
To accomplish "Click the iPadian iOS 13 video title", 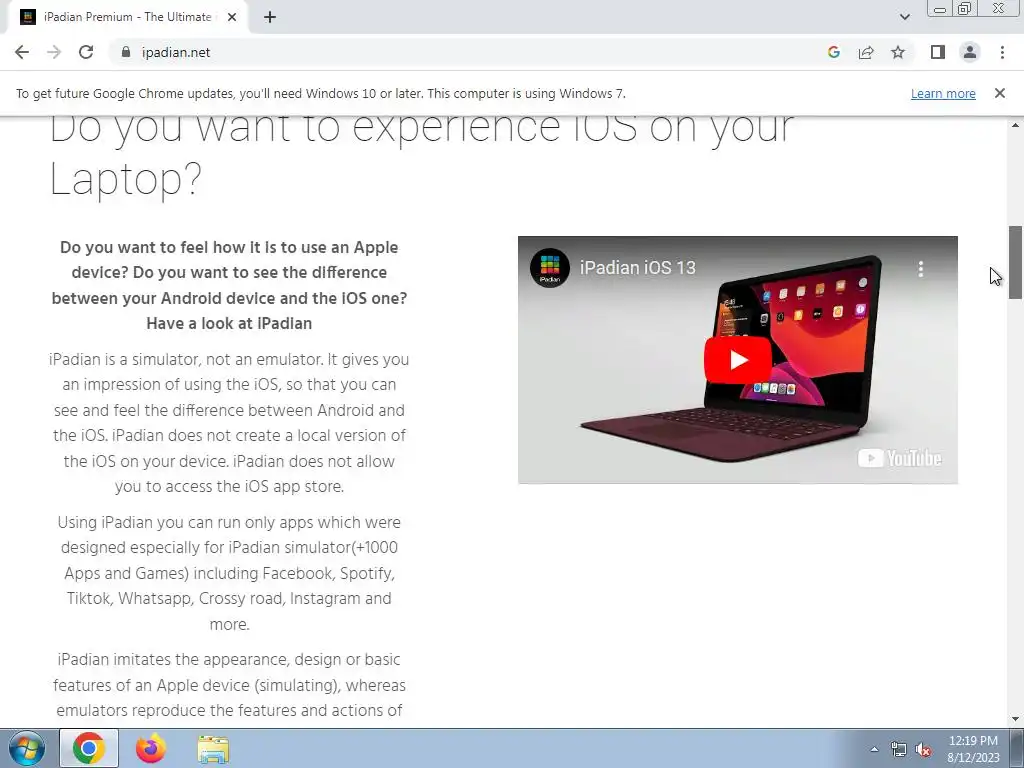I will (x=637, y=268).
